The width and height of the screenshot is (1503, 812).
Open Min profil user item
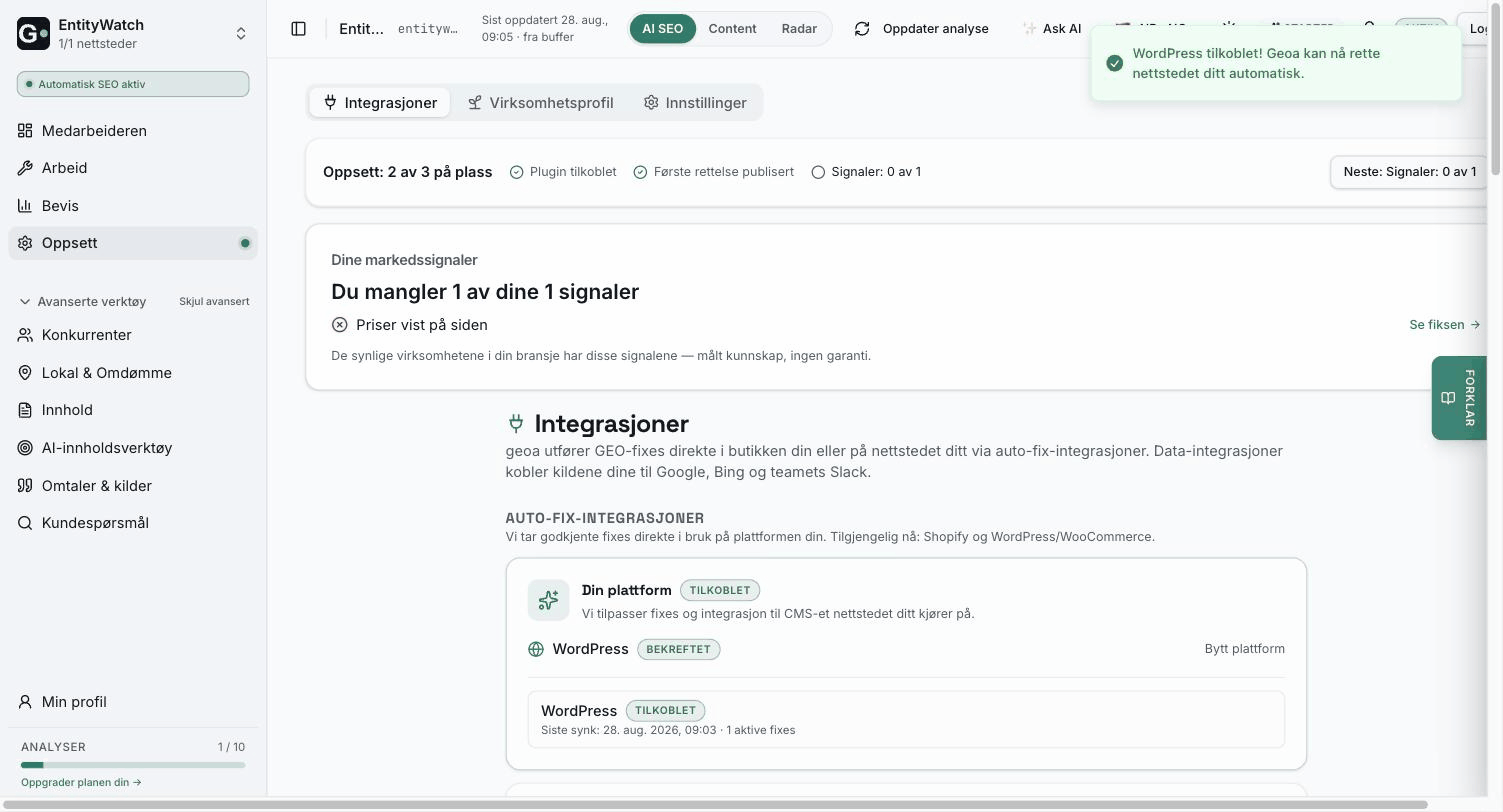(133, 702)
